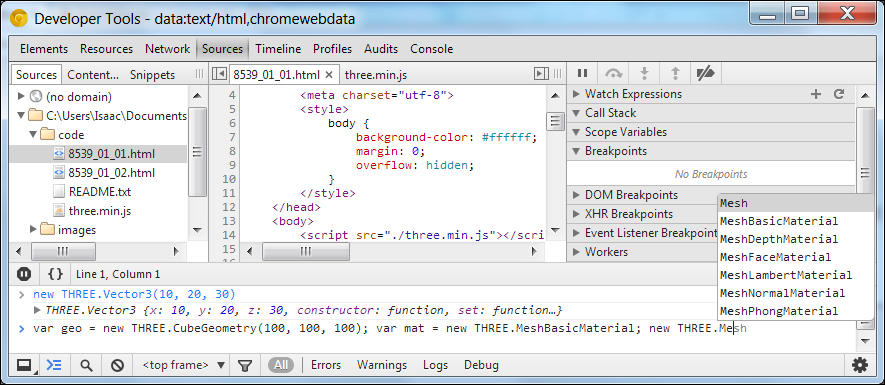This screenshot has width=885, height=385.
Task: Open the Profiles panel
Action: pos(332,49)
